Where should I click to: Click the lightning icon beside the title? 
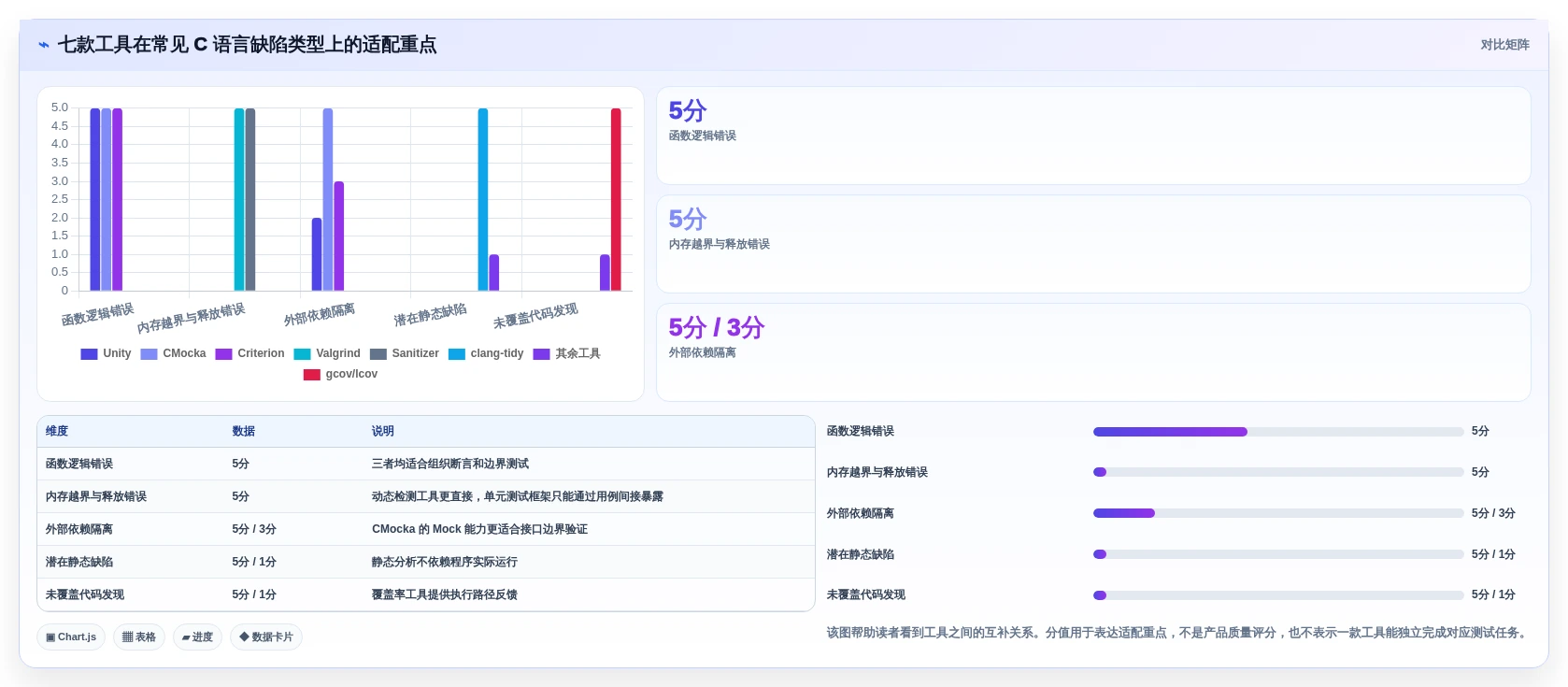point(44,45)
